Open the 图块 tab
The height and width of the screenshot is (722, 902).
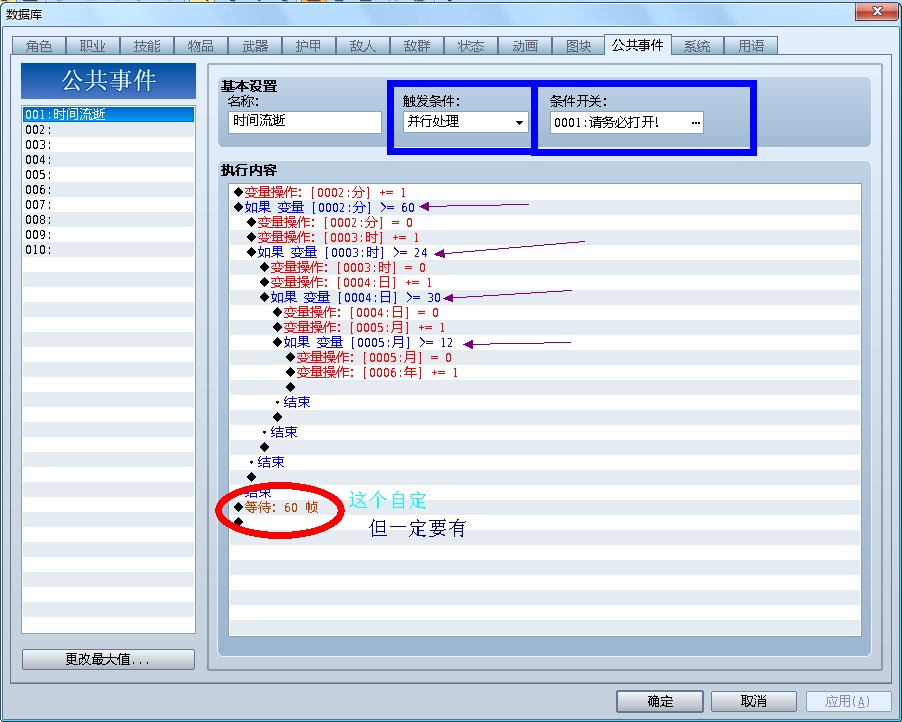point(578,46)
